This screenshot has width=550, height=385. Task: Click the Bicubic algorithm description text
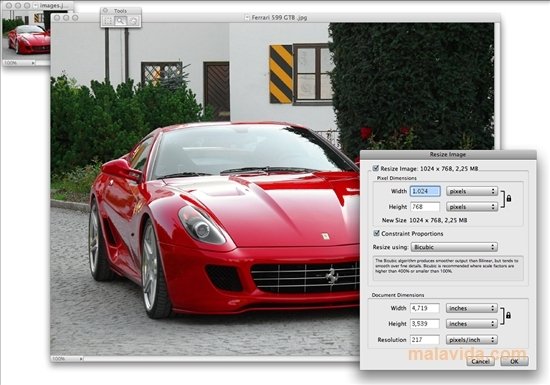tap(447, 266)
